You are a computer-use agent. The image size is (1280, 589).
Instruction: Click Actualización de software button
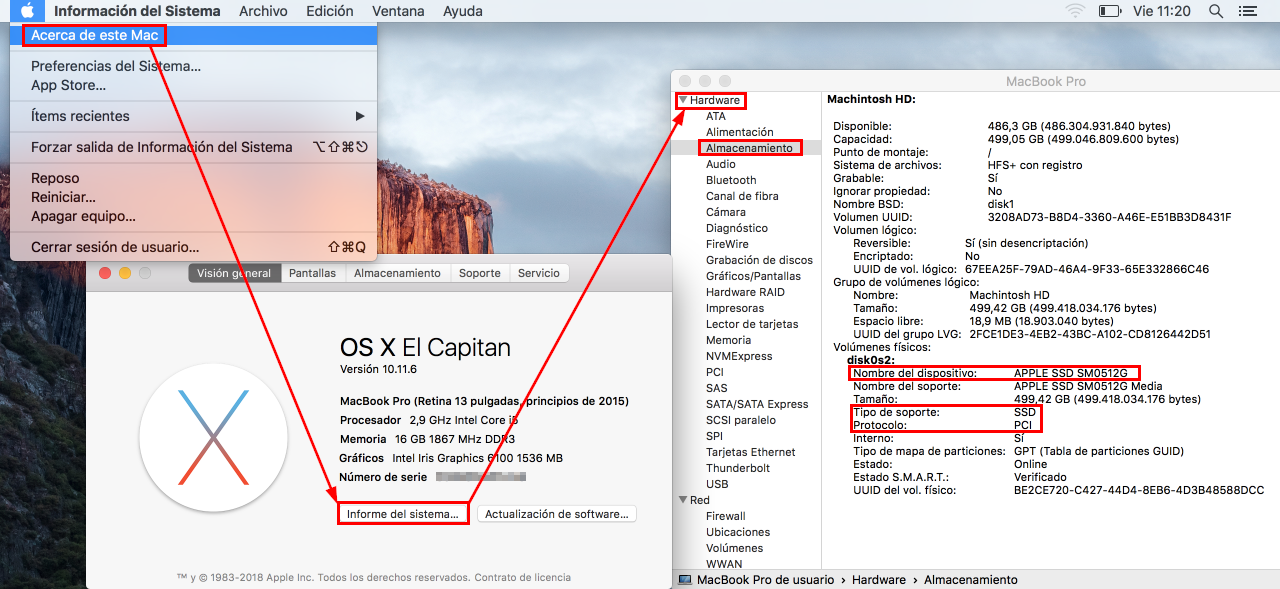[x=557, y=514]
